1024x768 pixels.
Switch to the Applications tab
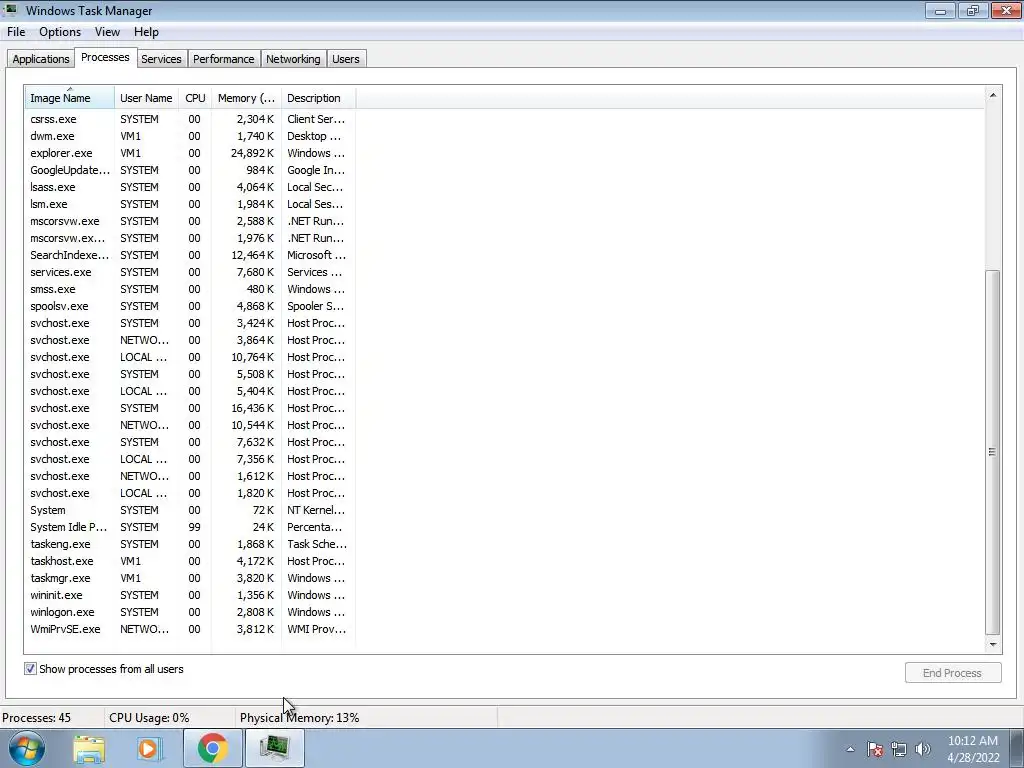(x=40, y=59)
